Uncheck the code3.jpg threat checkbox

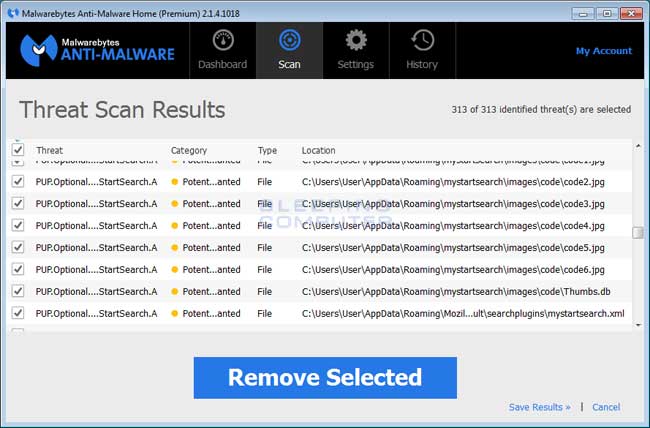pos(18,203)
